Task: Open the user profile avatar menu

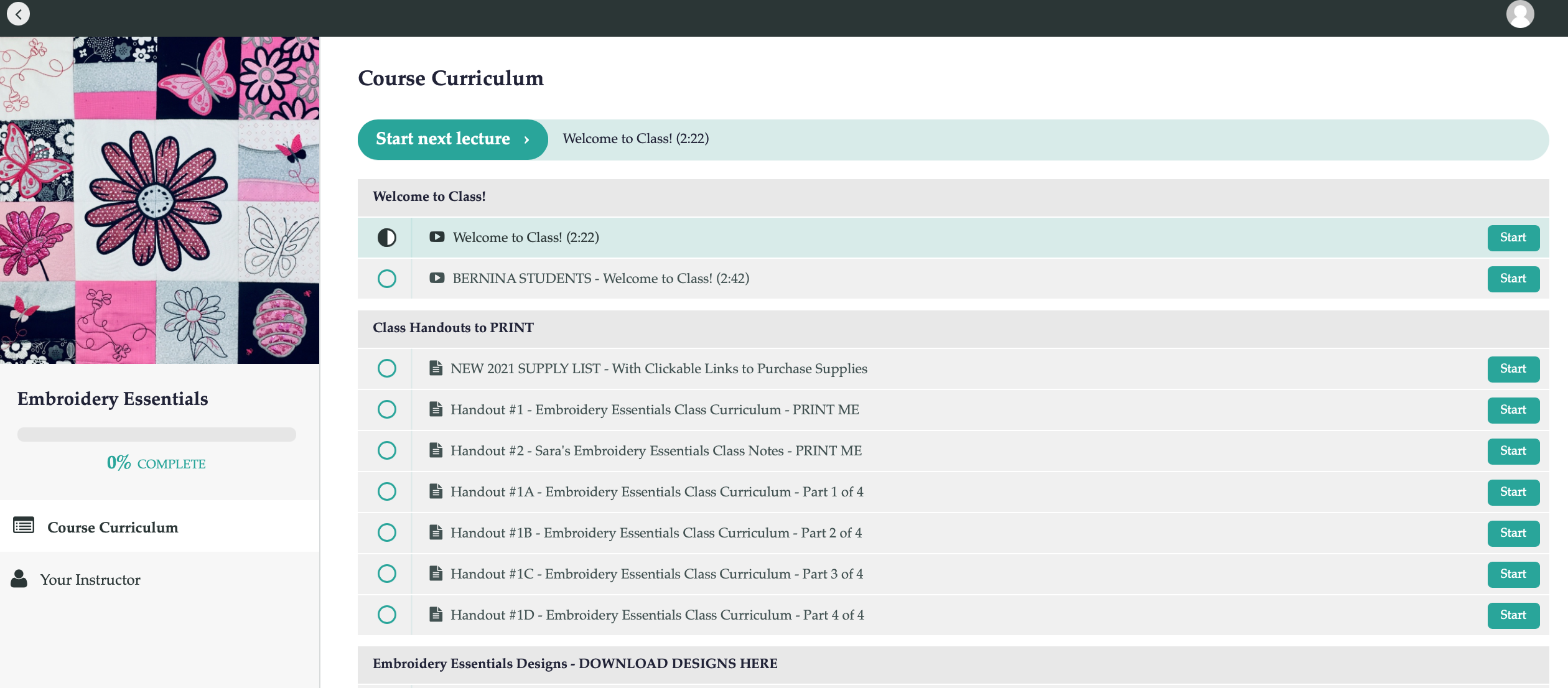Action: (1519, 14)
